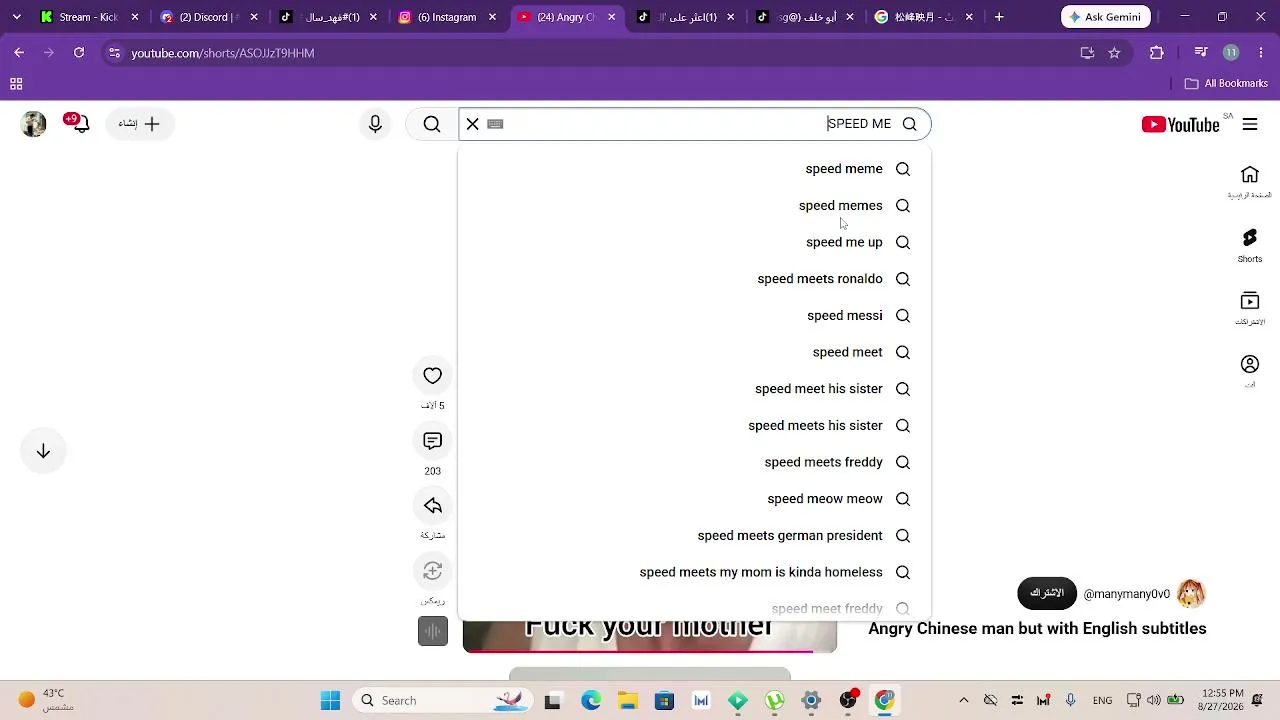Viewport: 1280px width, 720px height.
Task: Open the Apps grid in bookmarks bar
Action: pyautogui.click(x=16, y=84)
